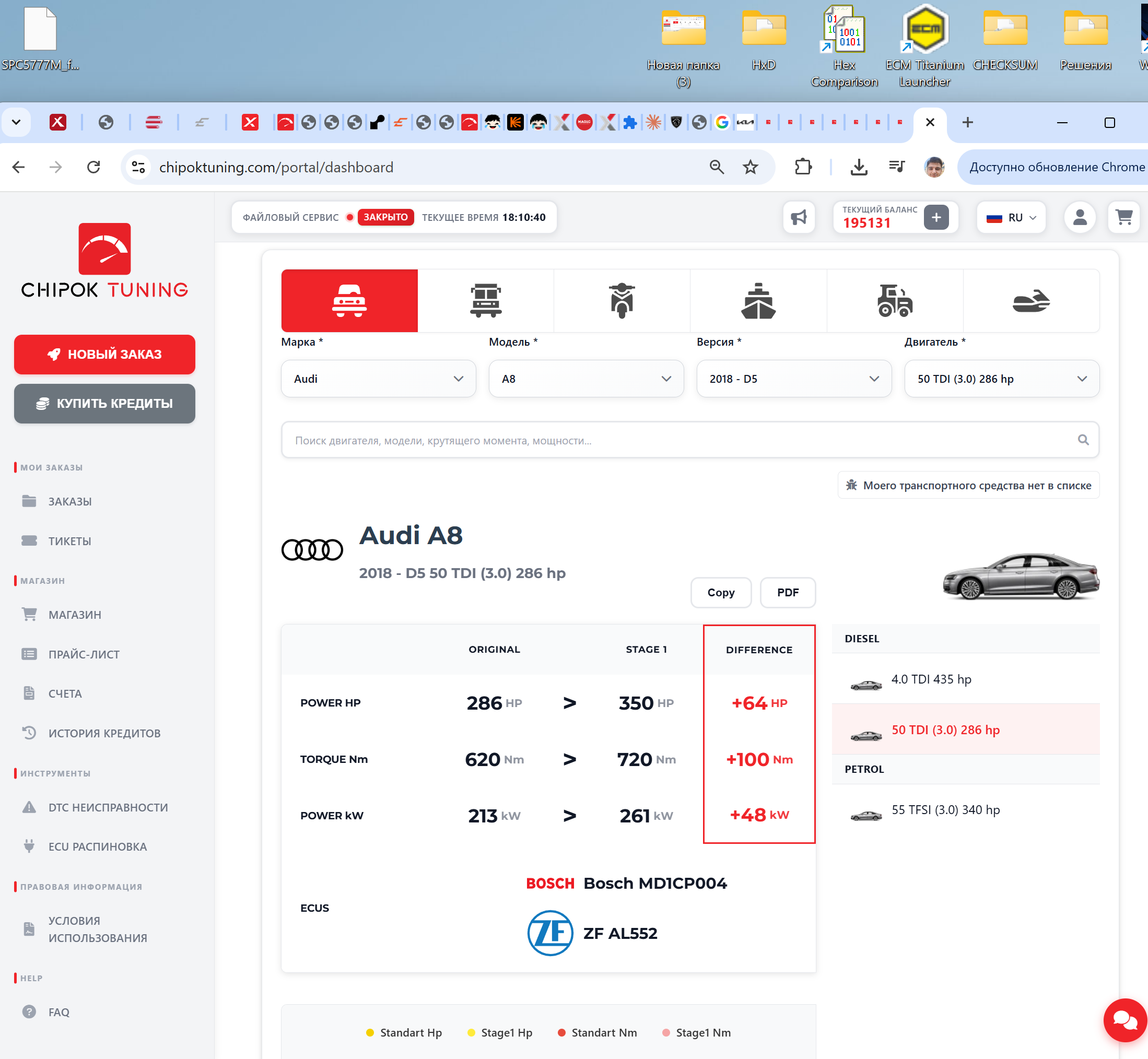Bookmark this page with the star icon
1148x1059 pixels.
(x=749, y=167)
